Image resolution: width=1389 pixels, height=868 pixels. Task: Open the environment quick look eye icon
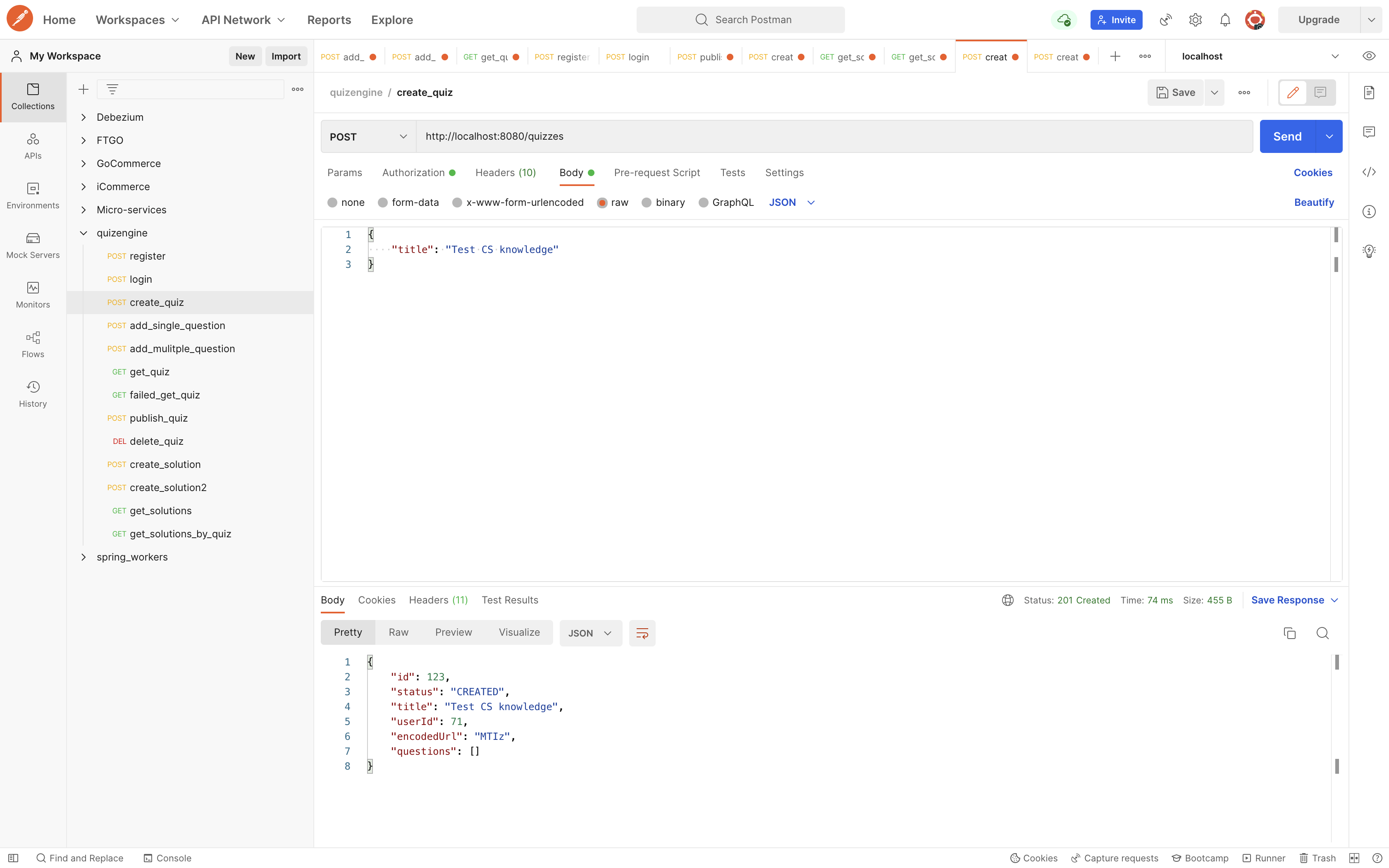pyautogui.click(x=1369, y=56)
